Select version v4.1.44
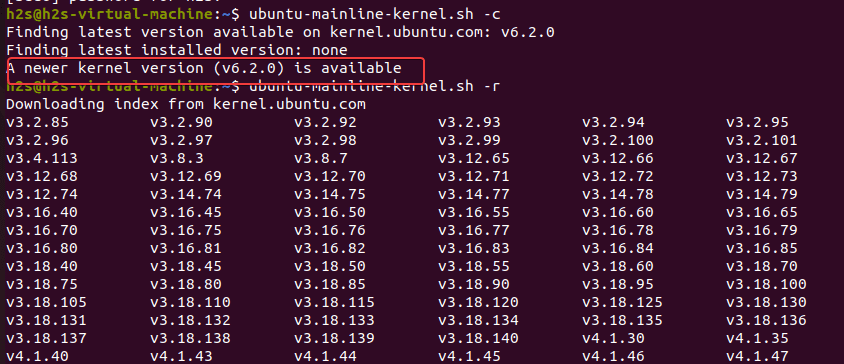Image resolution: width=844 pixels, height=364 pixels. pyautogui.click(x=326, y=356)
